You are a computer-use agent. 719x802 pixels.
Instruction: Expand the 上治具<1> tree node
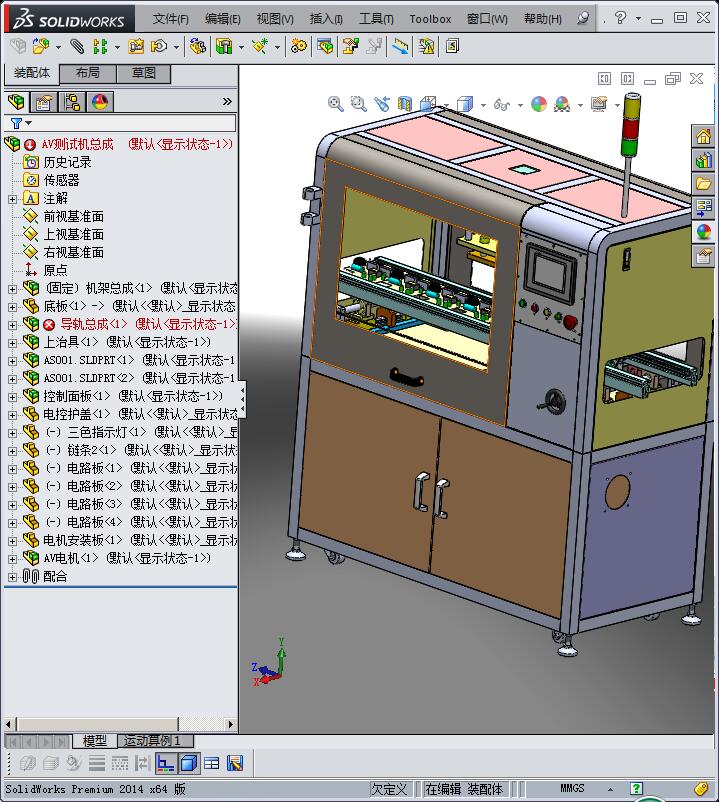click(12, 343)
